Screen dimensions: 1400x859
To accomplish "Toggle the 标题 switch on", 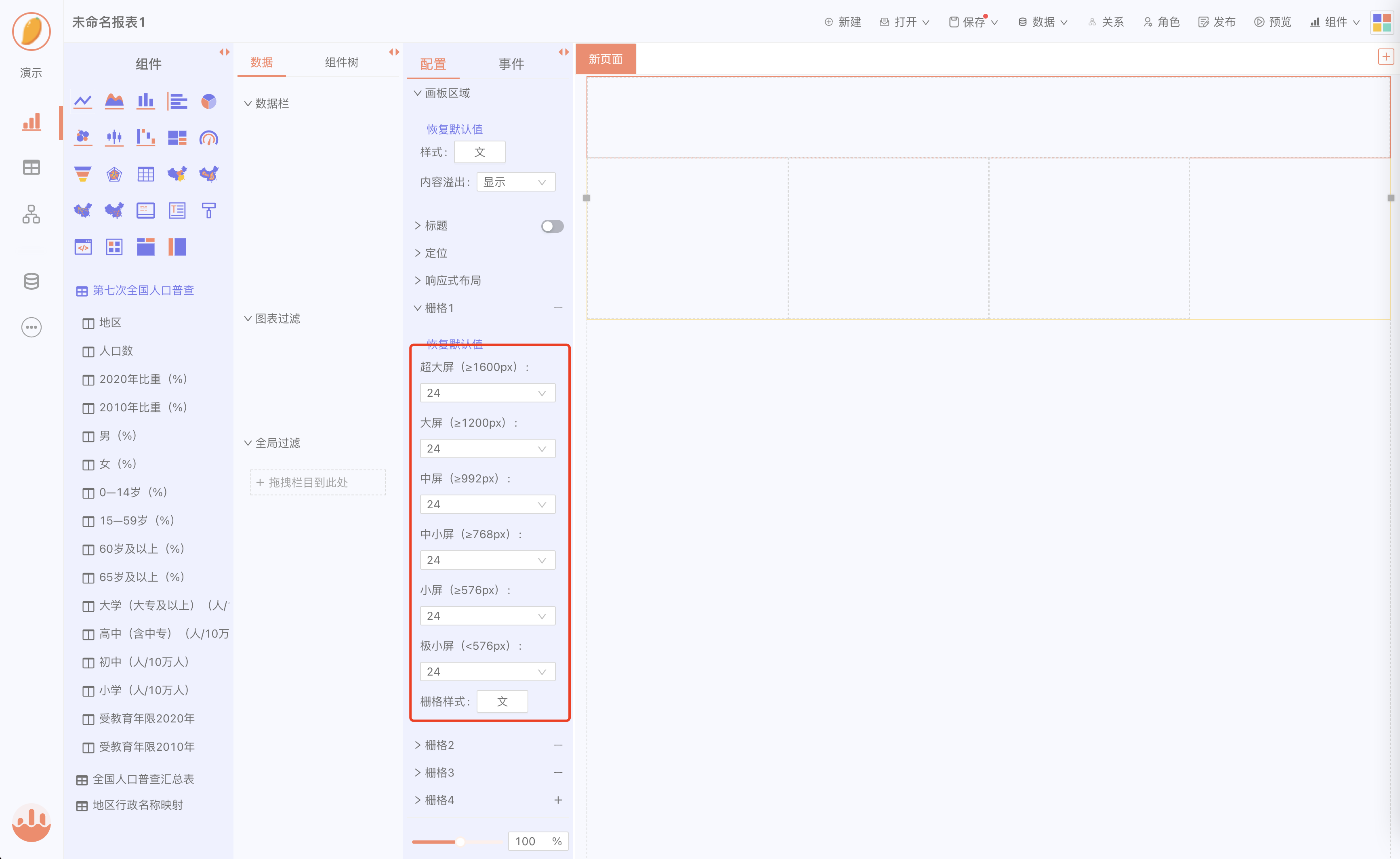I will tap(552, 226).
